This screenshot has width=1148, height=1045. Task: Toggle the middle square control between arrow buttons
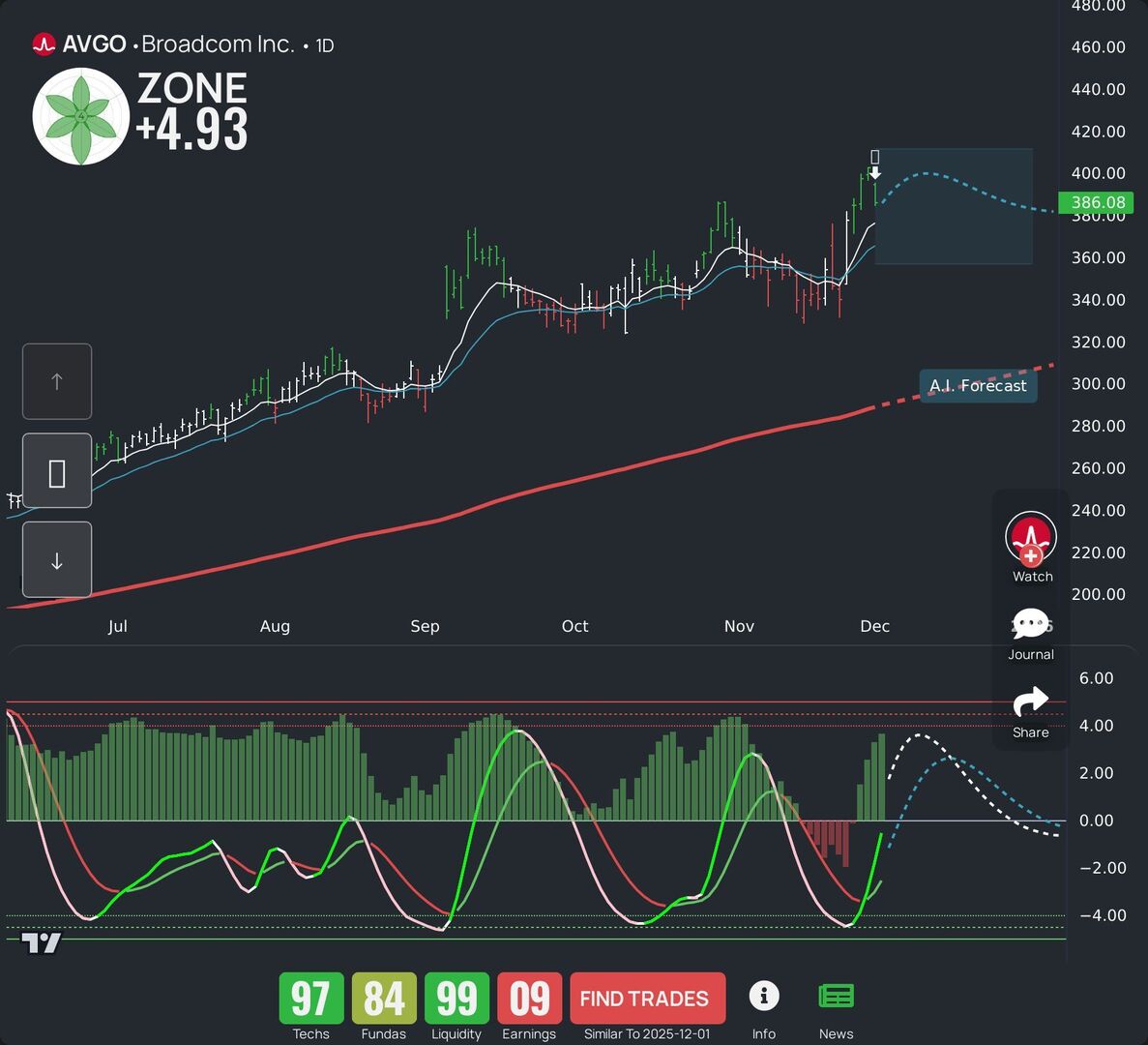coord(56,470)
